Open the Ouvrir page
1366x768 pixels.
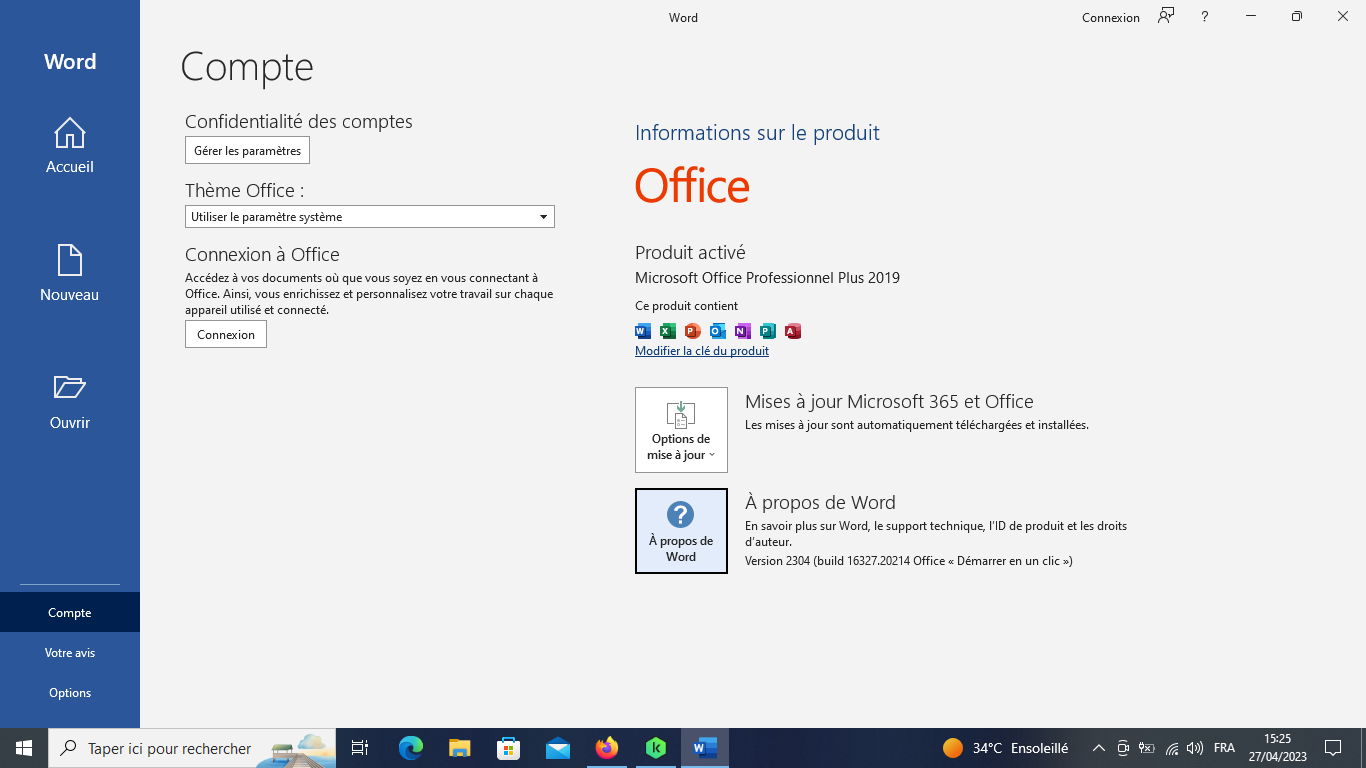tap(70, 402)
